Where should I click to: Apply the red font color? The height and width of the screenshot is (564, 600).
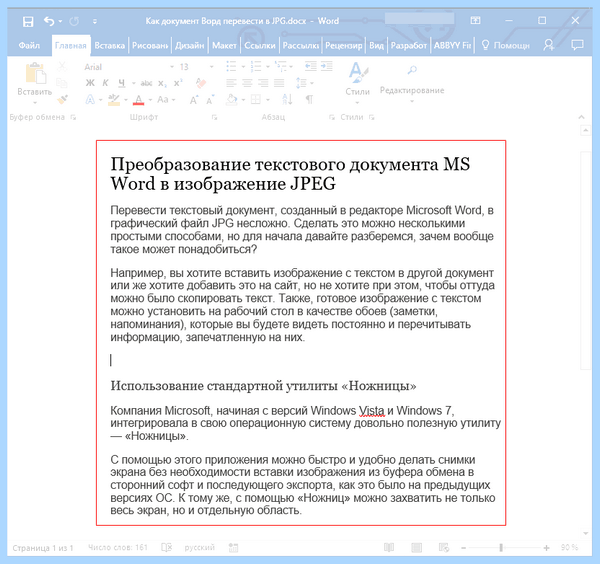coord(139,100)
